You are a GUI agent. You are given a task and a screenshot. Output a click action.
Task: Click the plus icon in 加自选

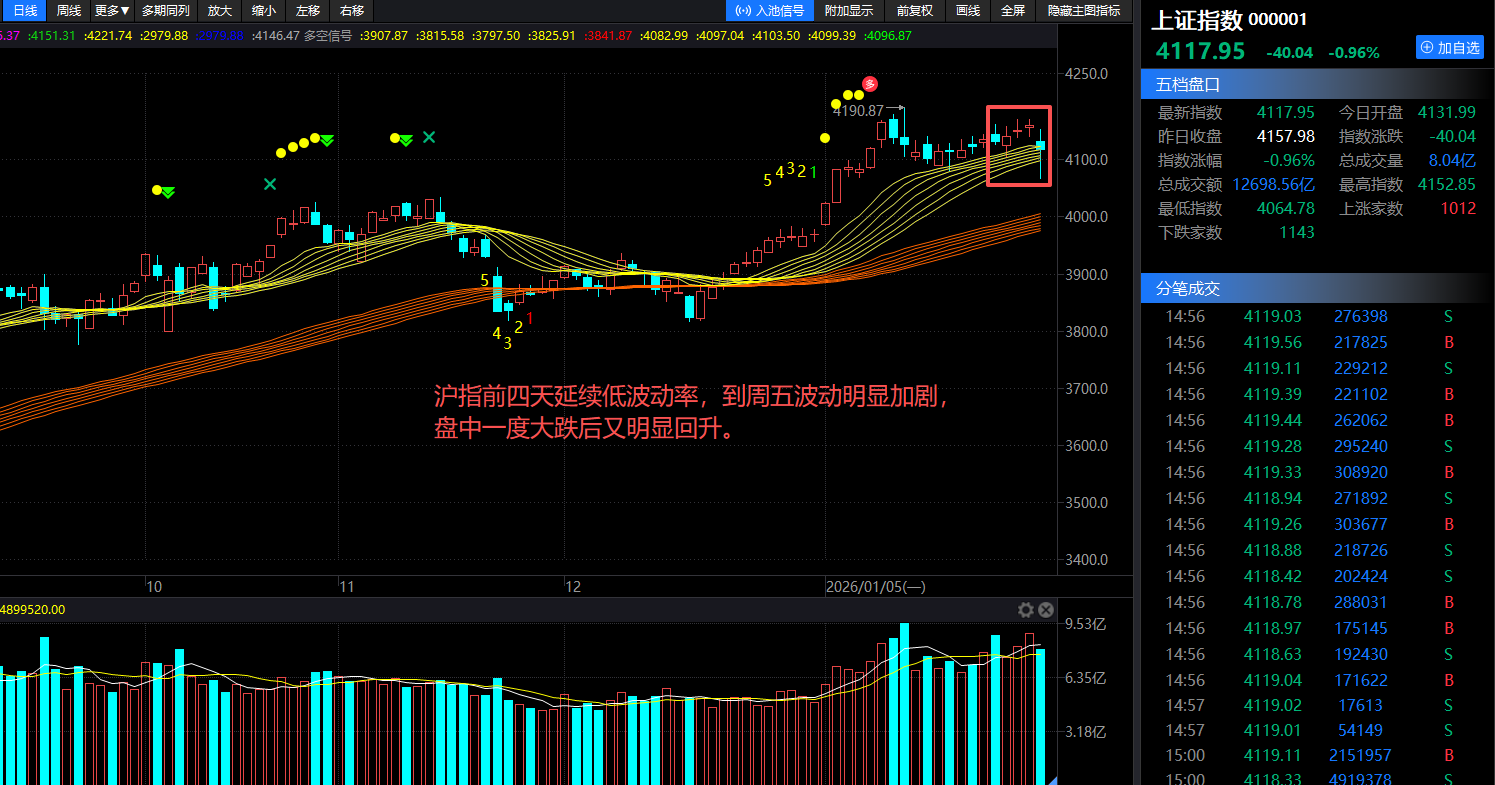tap(1426, 48)
